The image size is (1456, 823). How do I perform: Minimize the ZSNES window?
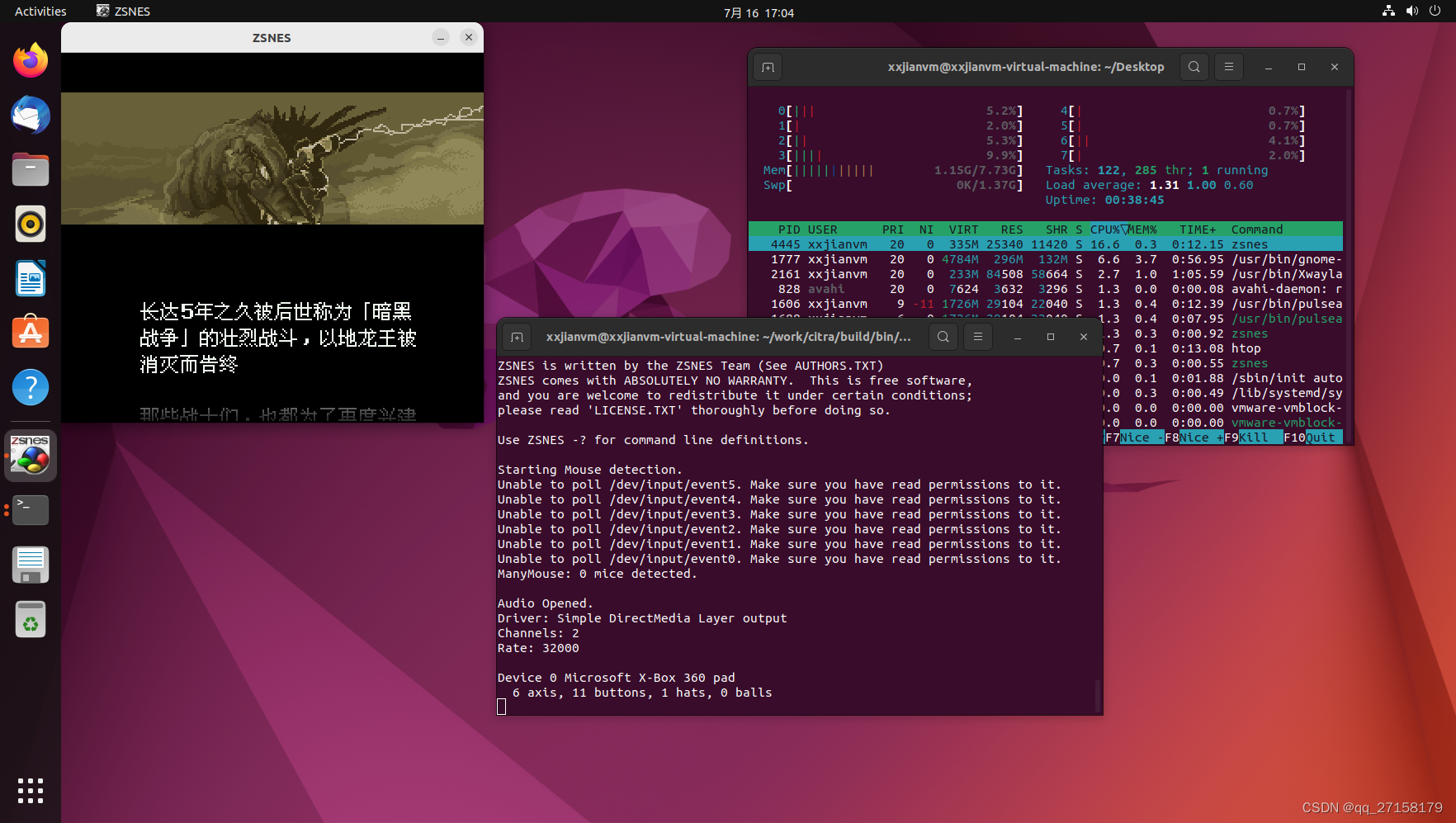coord(441,38)
